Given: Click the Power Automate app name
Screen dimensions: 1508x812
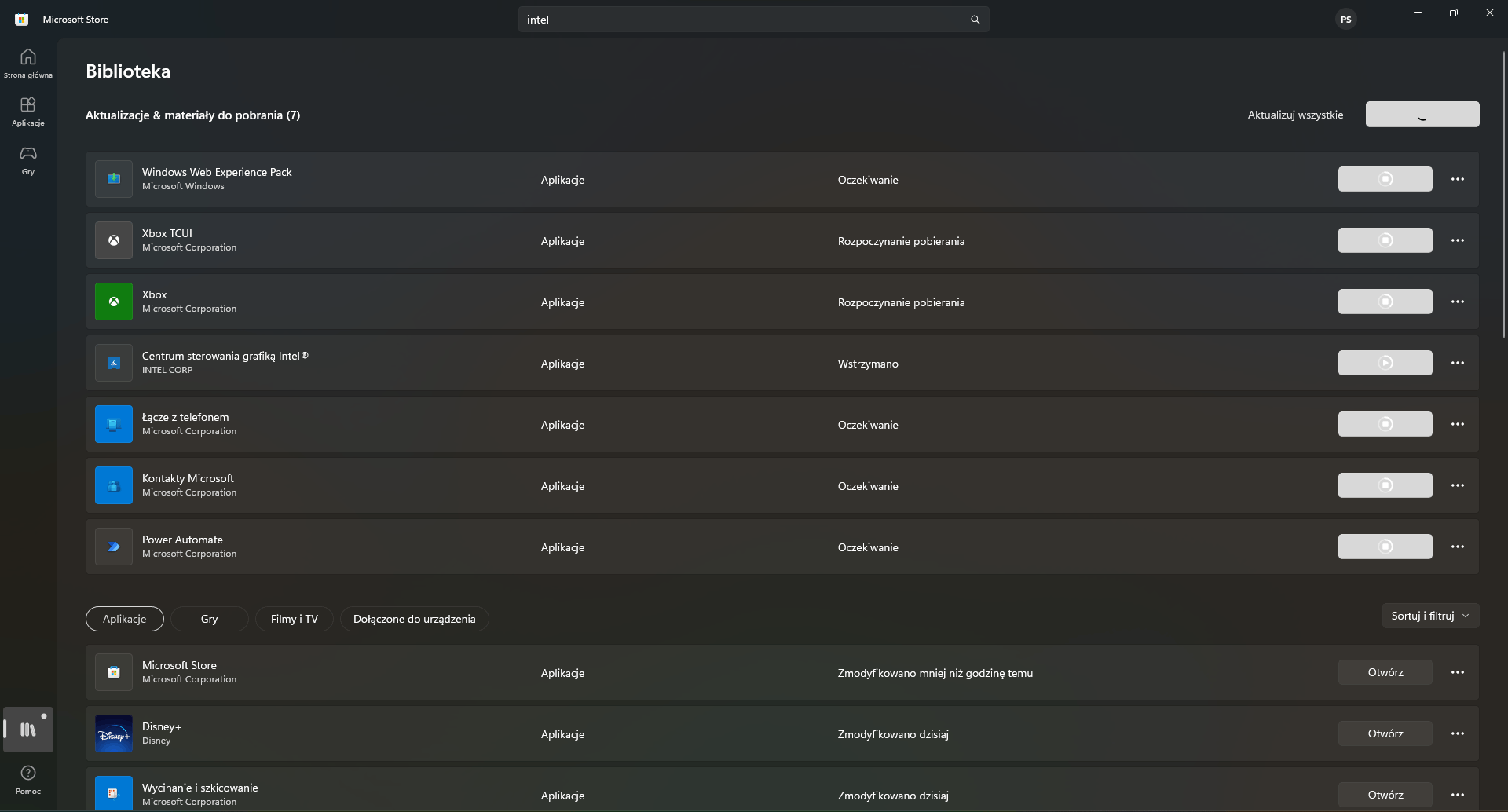Looking at the screenshot, I should (182, 540).
